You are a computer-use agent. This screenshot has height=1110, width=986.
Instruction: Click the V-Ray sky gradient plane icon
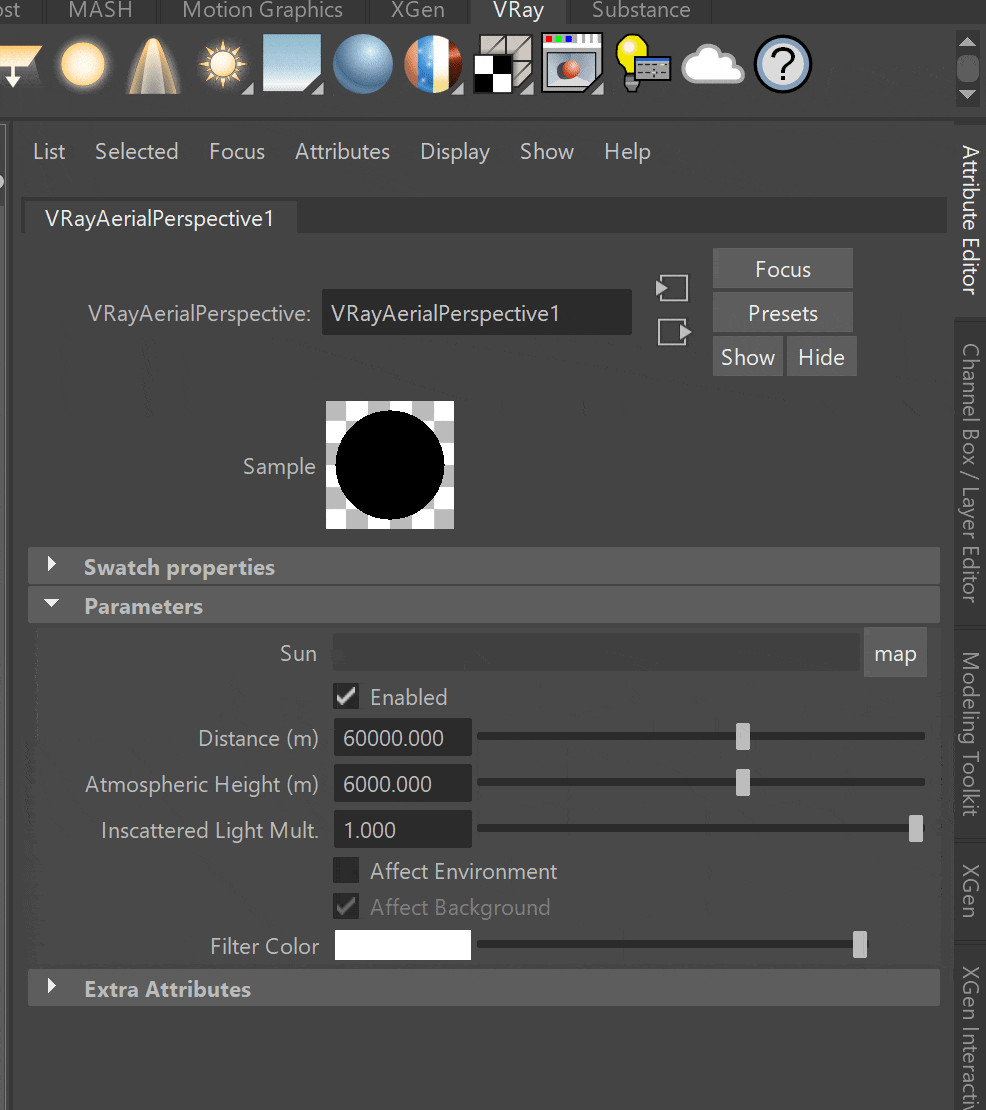click(x=292, y=64)
